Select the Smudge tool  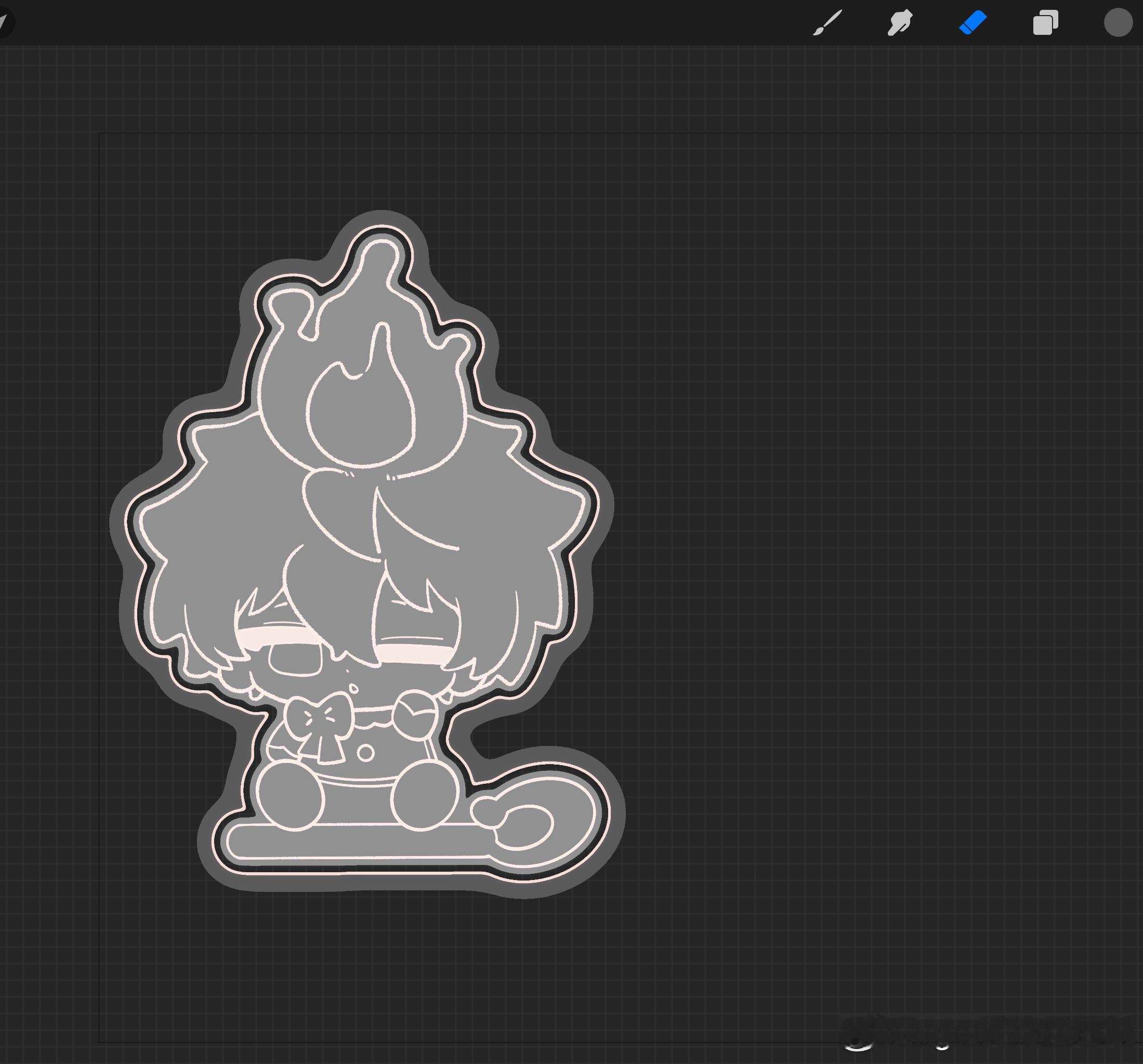point(900,23)
